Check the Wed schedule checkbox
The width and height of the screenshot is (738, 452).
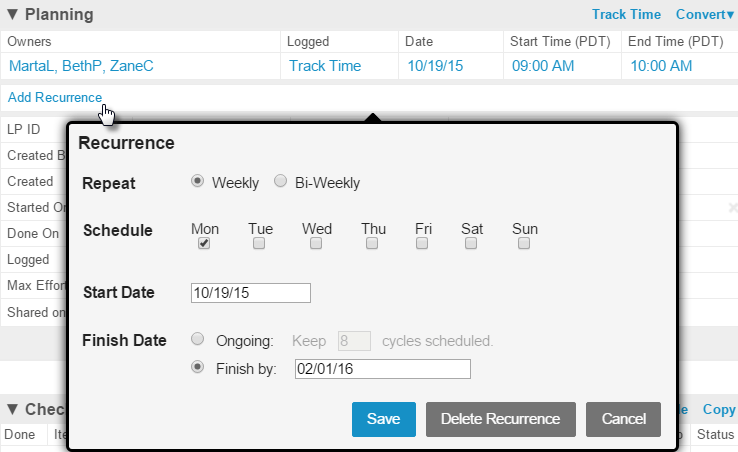(x=316, y=243)
